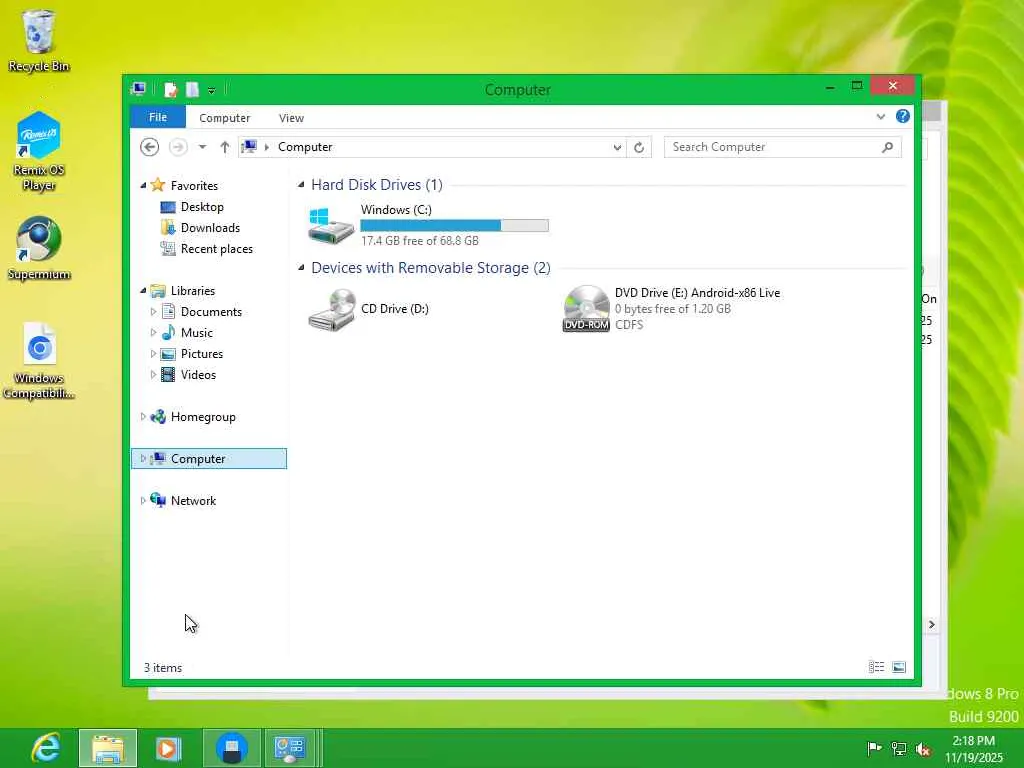Click File Explorer taskbar button
The height and width of the screenshot is (768, 1024).
click(108, 748)
